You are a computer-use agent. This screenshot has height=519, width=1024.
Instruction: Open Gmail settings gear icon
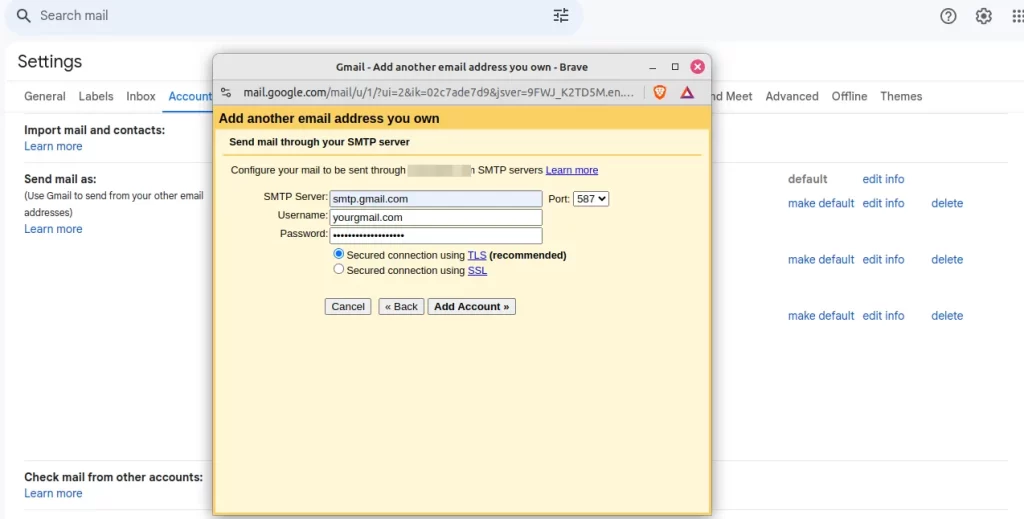click(984, 16)
